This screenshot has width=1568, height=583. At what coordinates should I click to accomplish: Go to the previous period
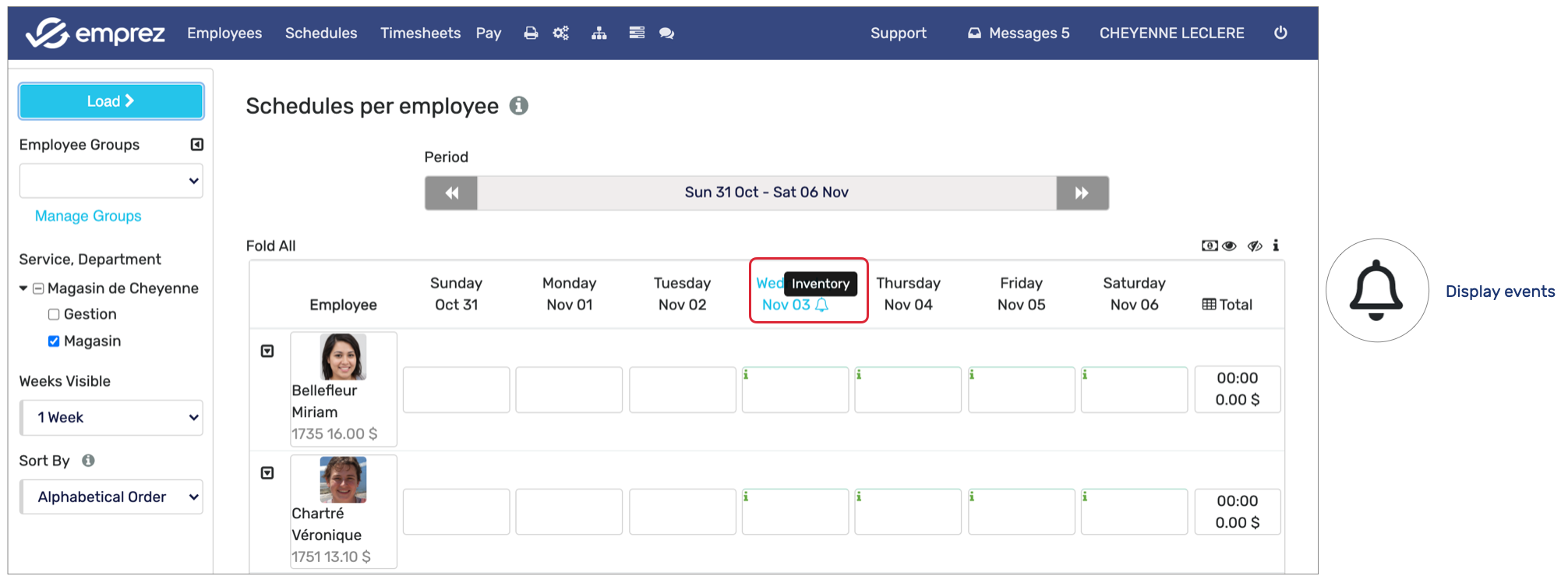(x=451, y=193)
